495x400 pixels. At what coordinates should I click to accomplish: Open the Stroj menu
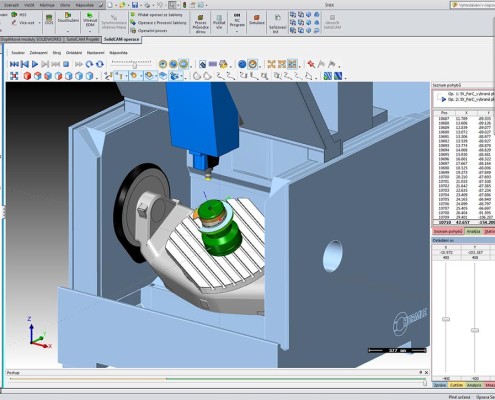click(x=57, y=53)
